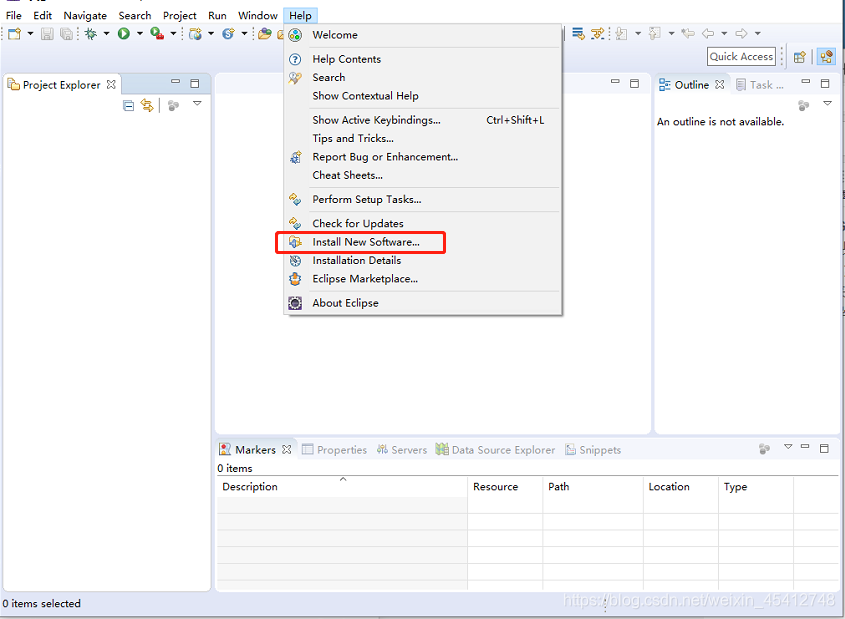Click the Save disk icon

click(x=47, y=34)
